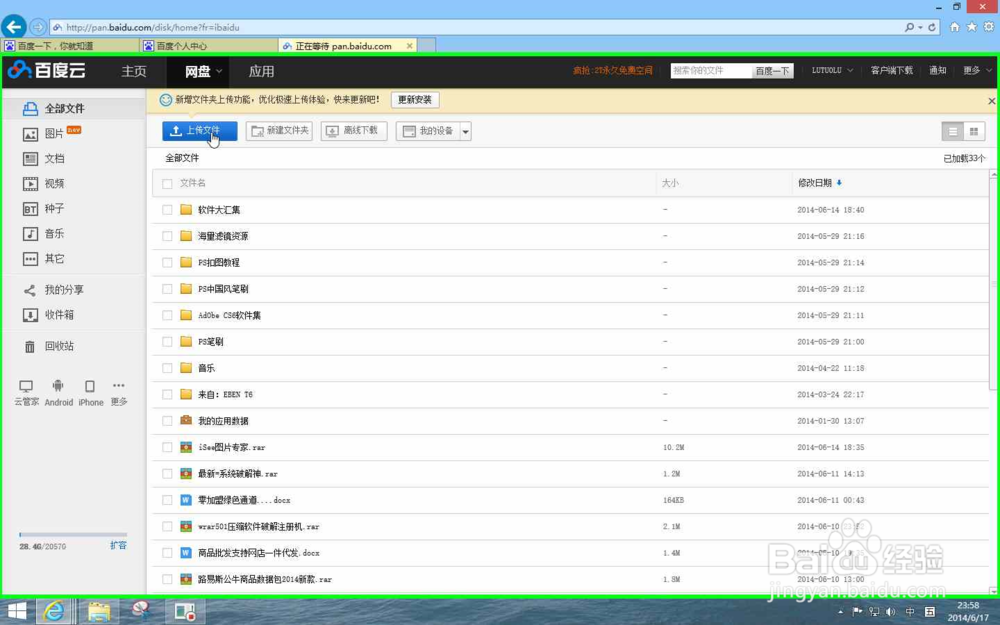The width and height of the screenshot is (1000, 625).
Task: Click 离线下载 offline download button
Action: (x=354, y=131)
